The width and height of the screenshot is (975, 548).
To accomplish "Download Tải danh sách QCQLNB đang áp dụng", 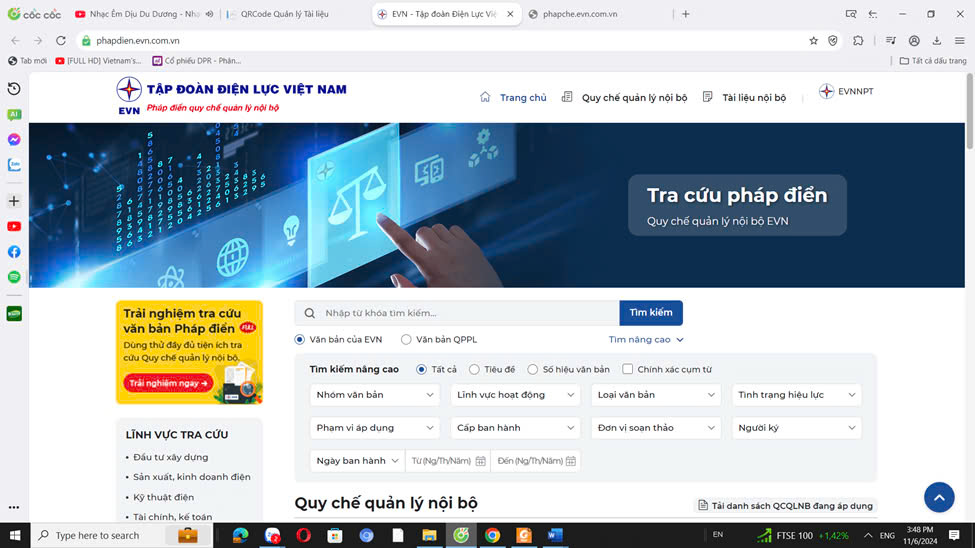I will point(785,506).
